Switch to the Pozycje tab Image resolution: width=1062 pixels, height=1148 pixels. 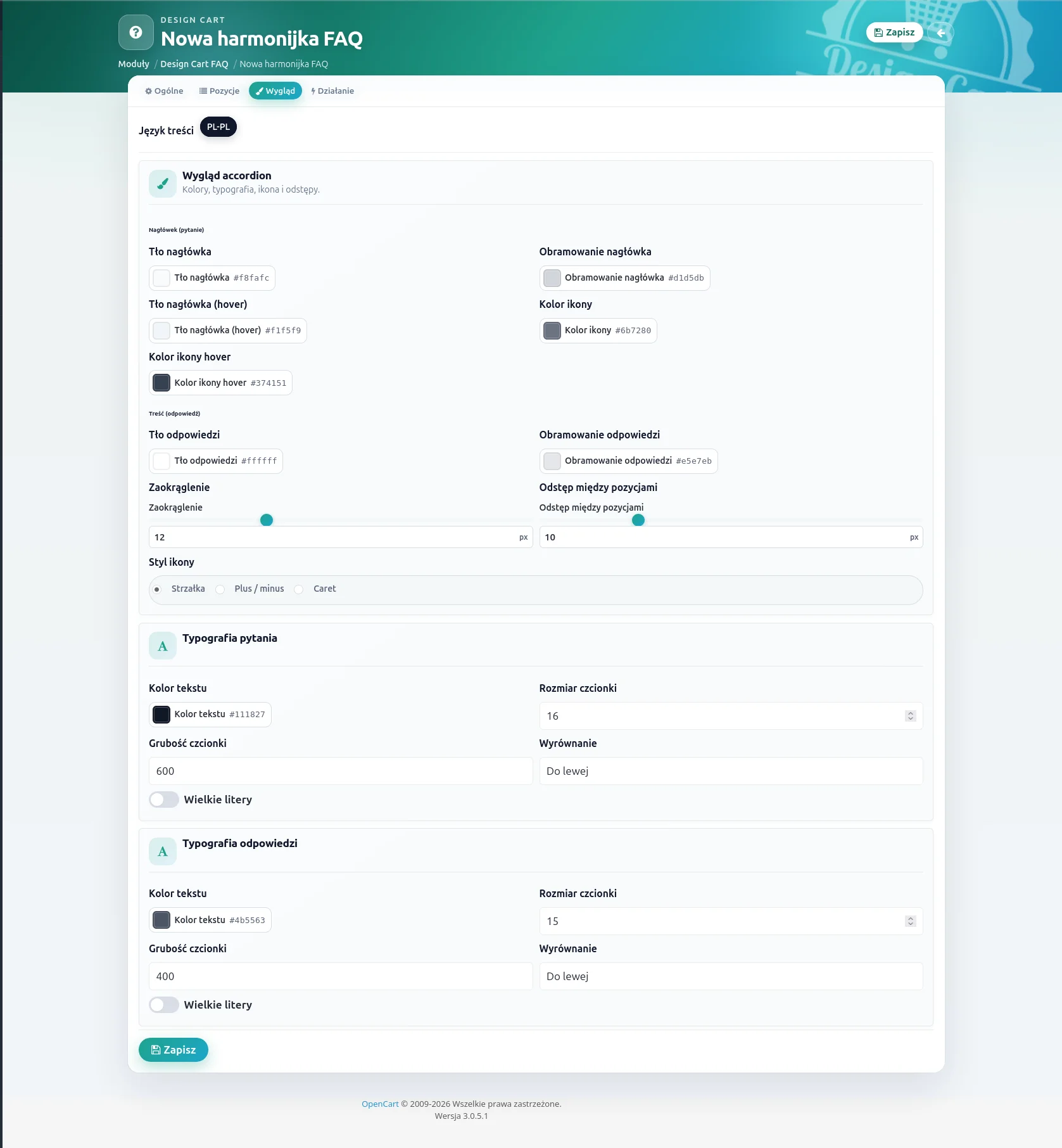(x=220, y=91)
